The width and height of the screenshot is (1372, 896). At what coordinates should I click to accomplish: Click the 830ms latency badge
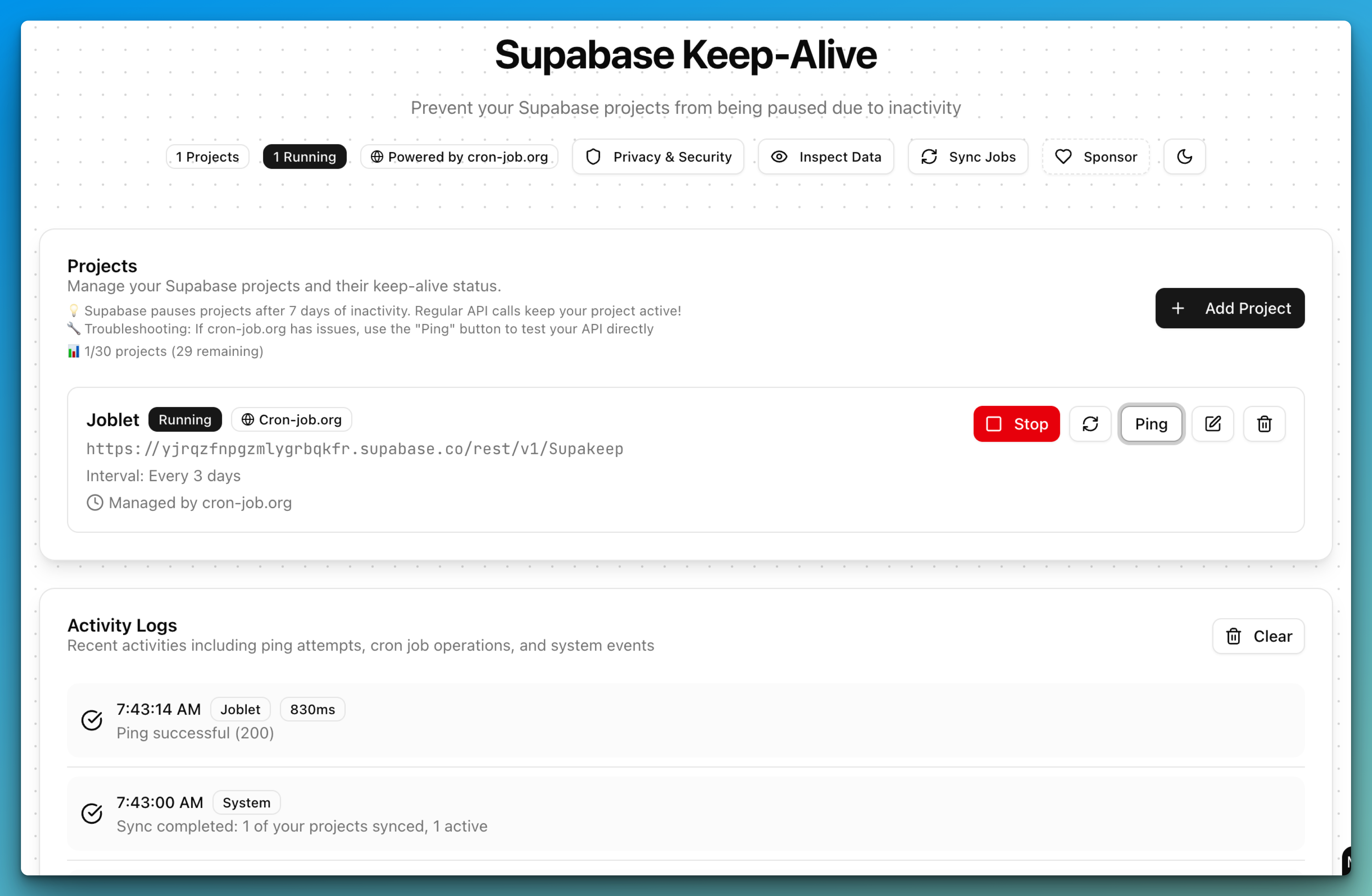click(x=312, y=709)
